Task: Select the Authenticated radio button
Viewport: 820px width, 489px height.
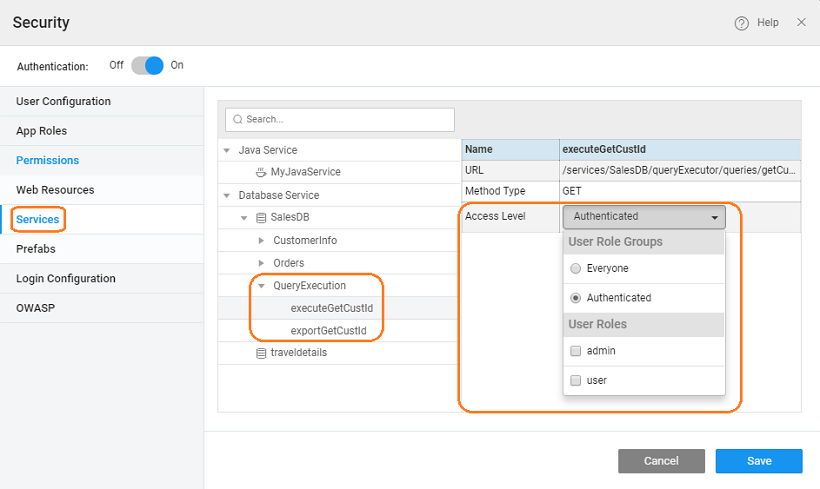Action: click(575, 298)
